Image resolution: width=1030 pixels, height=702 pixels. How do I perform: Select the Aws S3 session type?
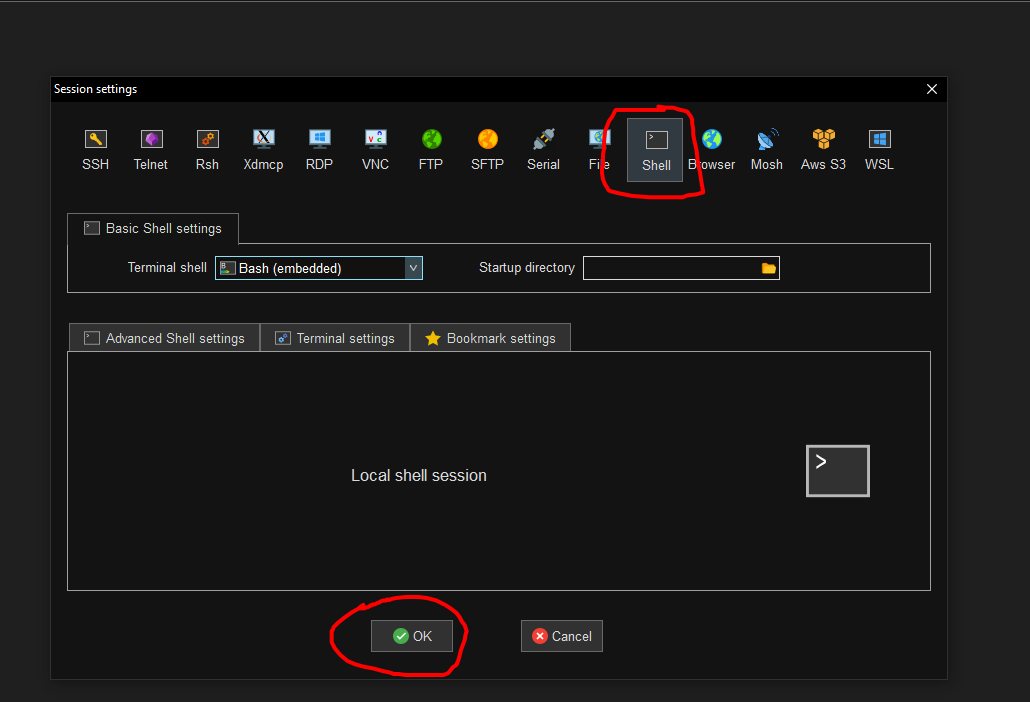[823, 149]
